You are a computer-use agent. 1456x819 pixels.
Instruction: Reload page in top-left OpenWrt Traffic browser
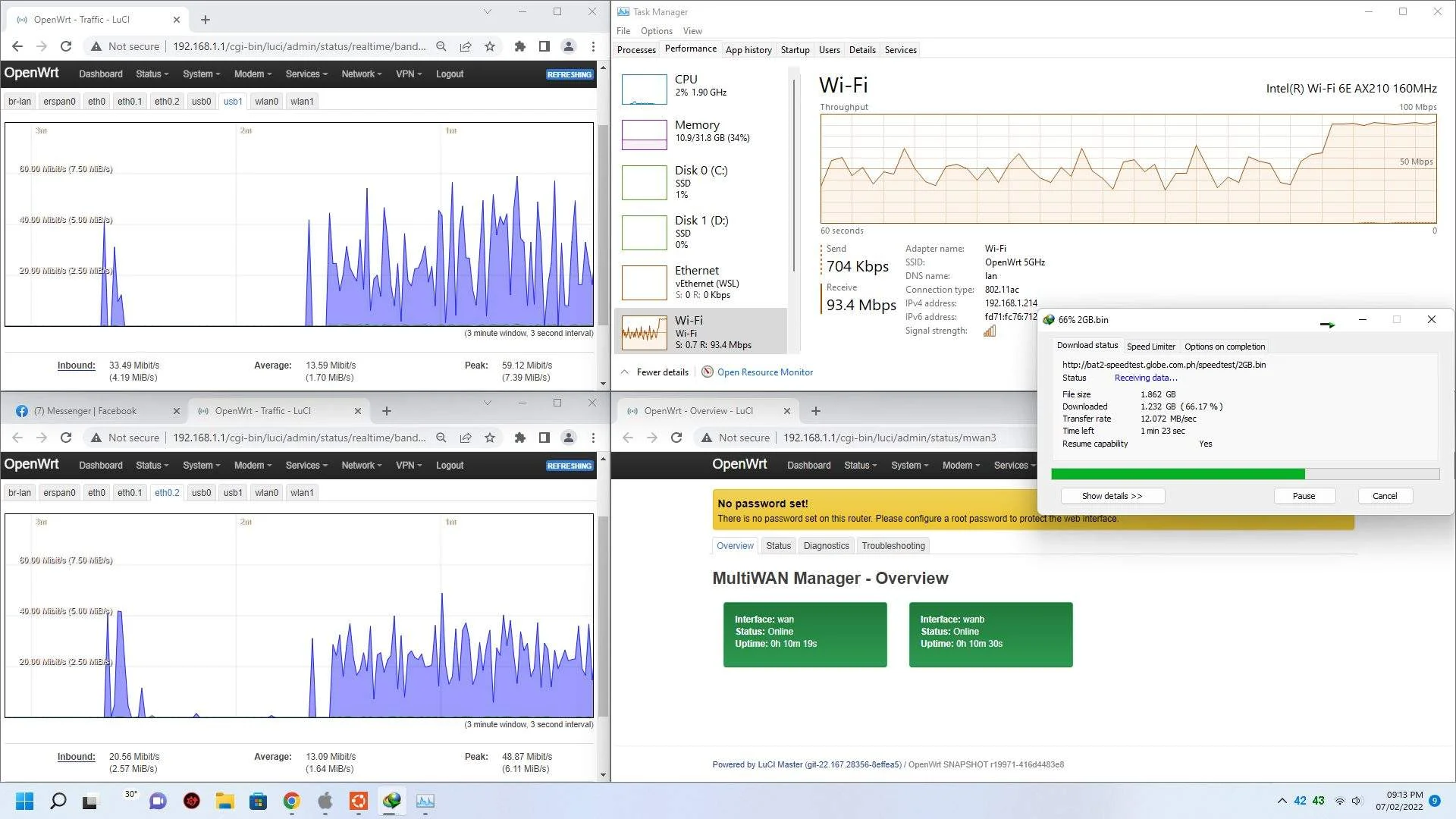tap(66, 46)
